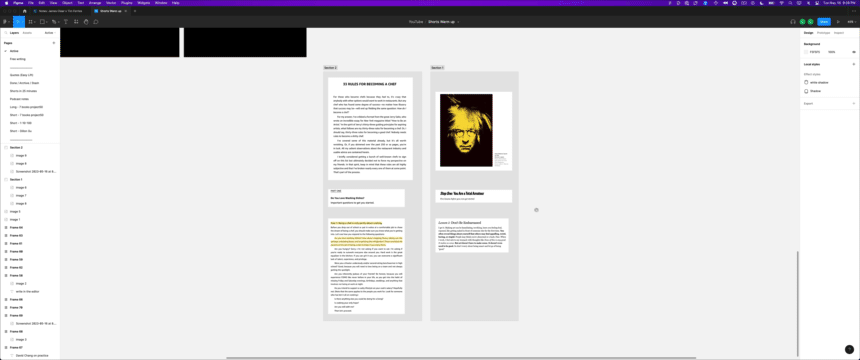Add a local style with plus icon

pyautogui.click(x=853, y=64)
